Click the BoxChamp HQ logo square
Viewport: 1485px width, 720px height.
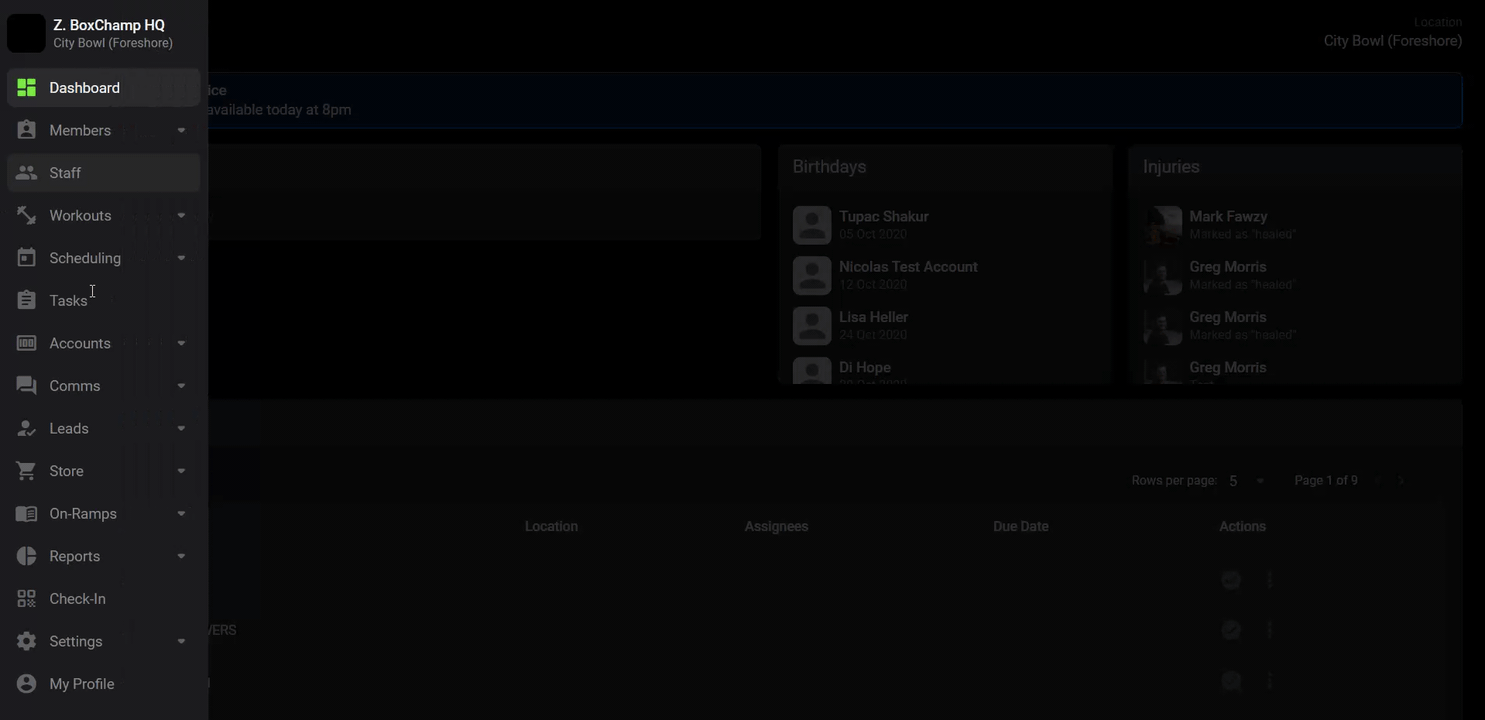click(26, 33)
